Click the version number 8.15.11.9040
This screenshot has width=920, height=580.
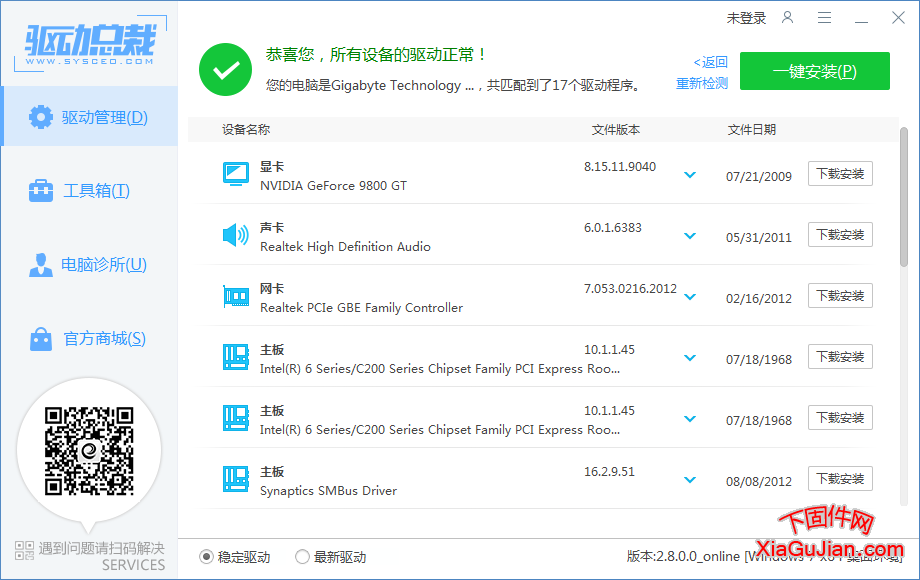tap(620, 167)
